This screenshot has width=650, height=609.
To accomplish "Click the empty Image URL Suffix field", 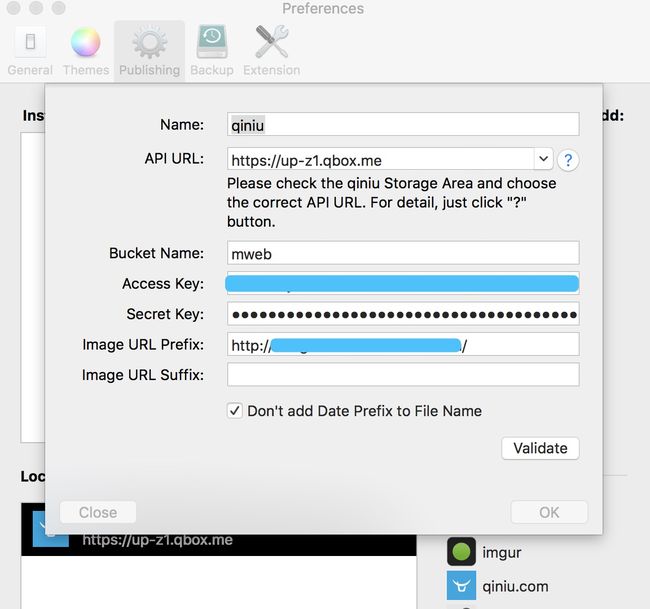I will click(x=403, y=375).
